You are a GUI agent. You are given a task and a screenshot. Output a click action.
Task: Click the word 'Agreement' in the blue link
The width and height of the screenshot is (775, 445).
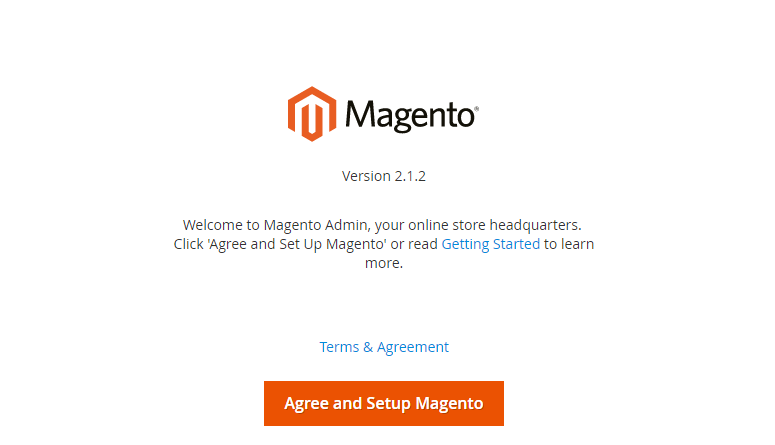tap(413, 347)
